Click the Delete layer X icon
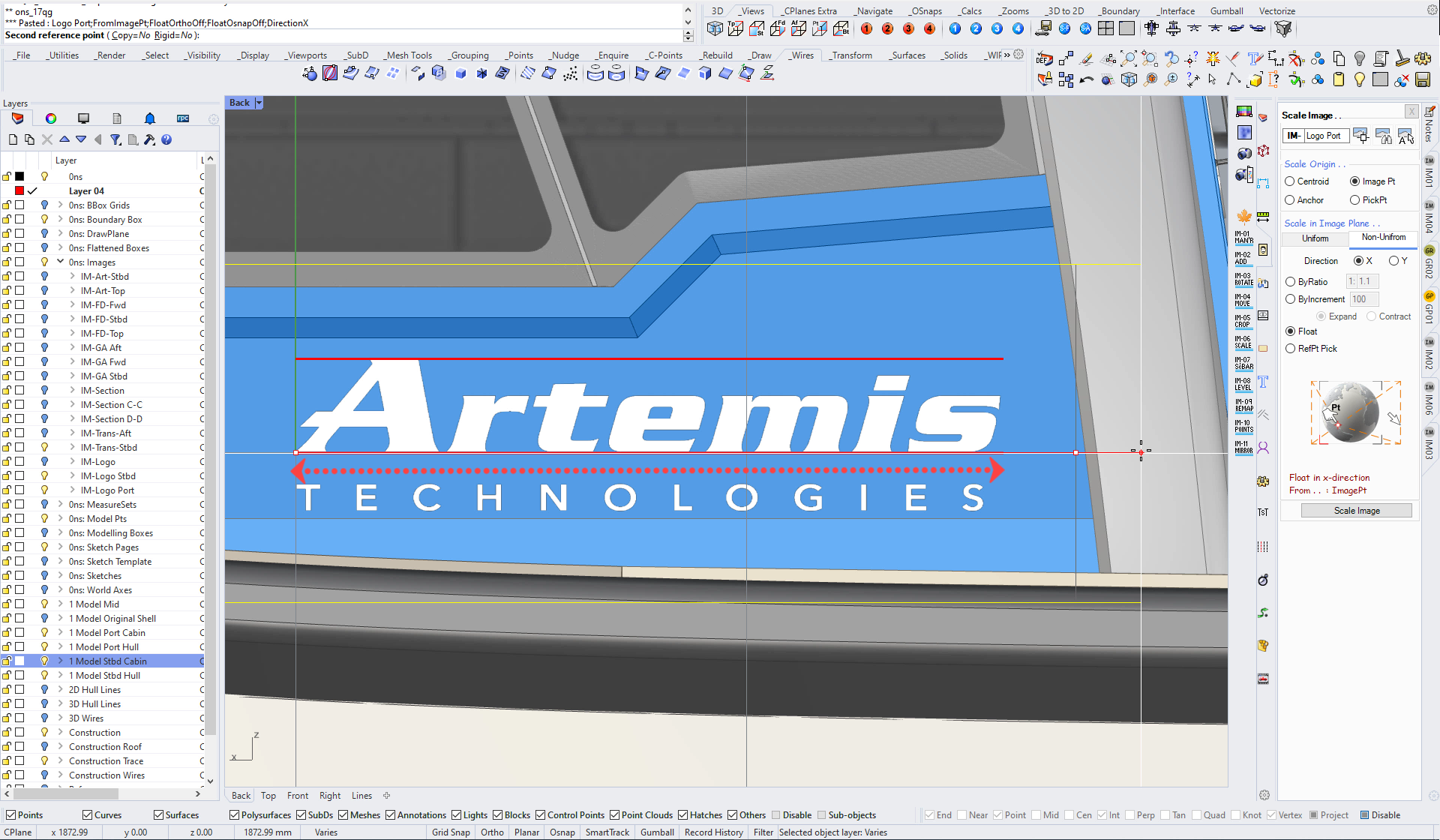1440x840 pixels. [47, 139]
